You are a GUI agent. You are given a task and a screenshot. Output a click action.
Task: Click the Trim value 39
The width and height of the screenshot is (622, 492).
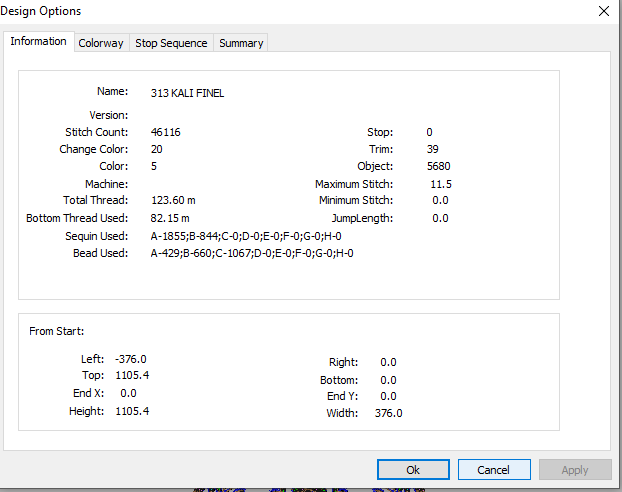(x=432, y=149)
